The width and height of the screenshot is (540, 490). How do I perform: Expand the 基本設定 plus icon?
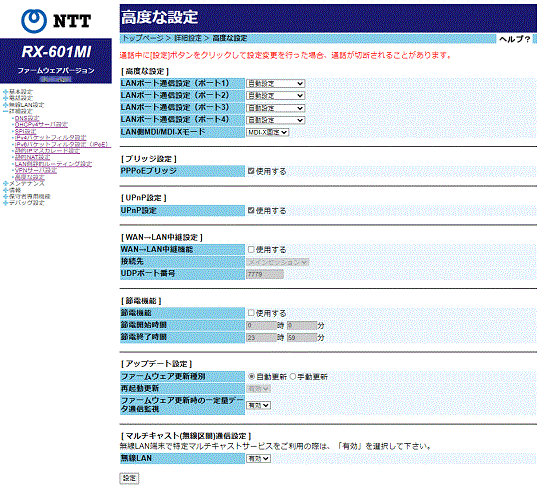(5, 92)
